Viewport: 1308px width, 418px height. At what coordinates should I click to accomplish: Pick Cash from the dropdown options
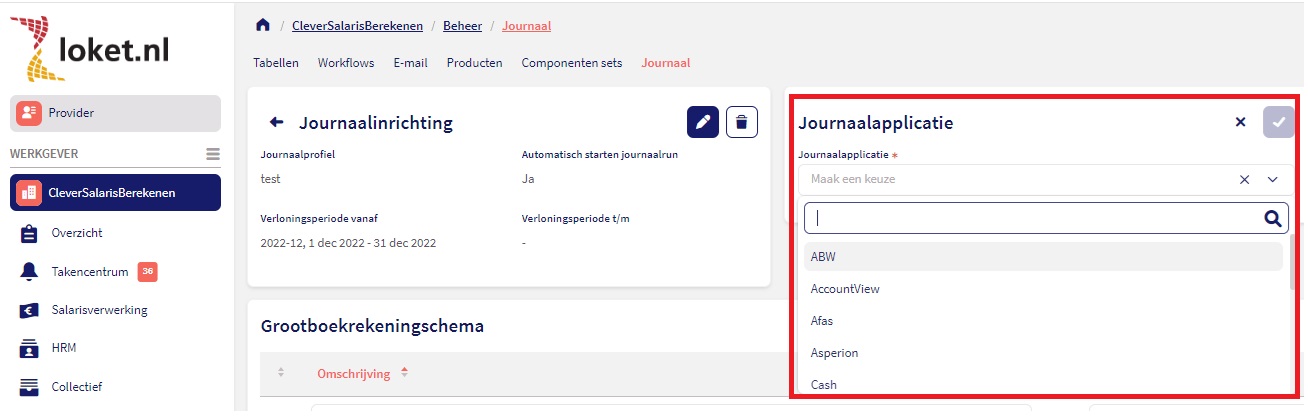[1043, 385]
